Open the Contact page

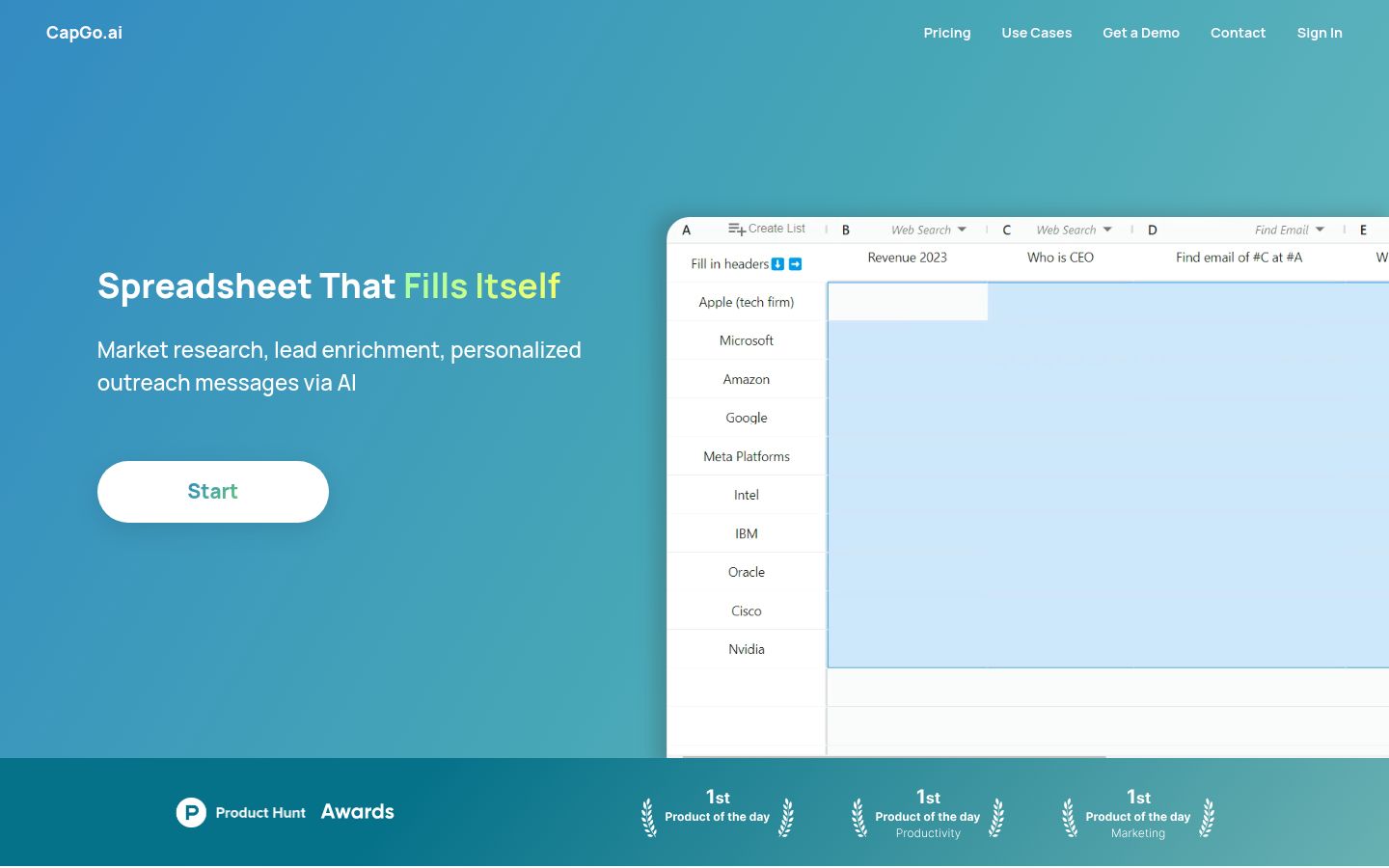pyautogui.click(x=1238, y=33)
